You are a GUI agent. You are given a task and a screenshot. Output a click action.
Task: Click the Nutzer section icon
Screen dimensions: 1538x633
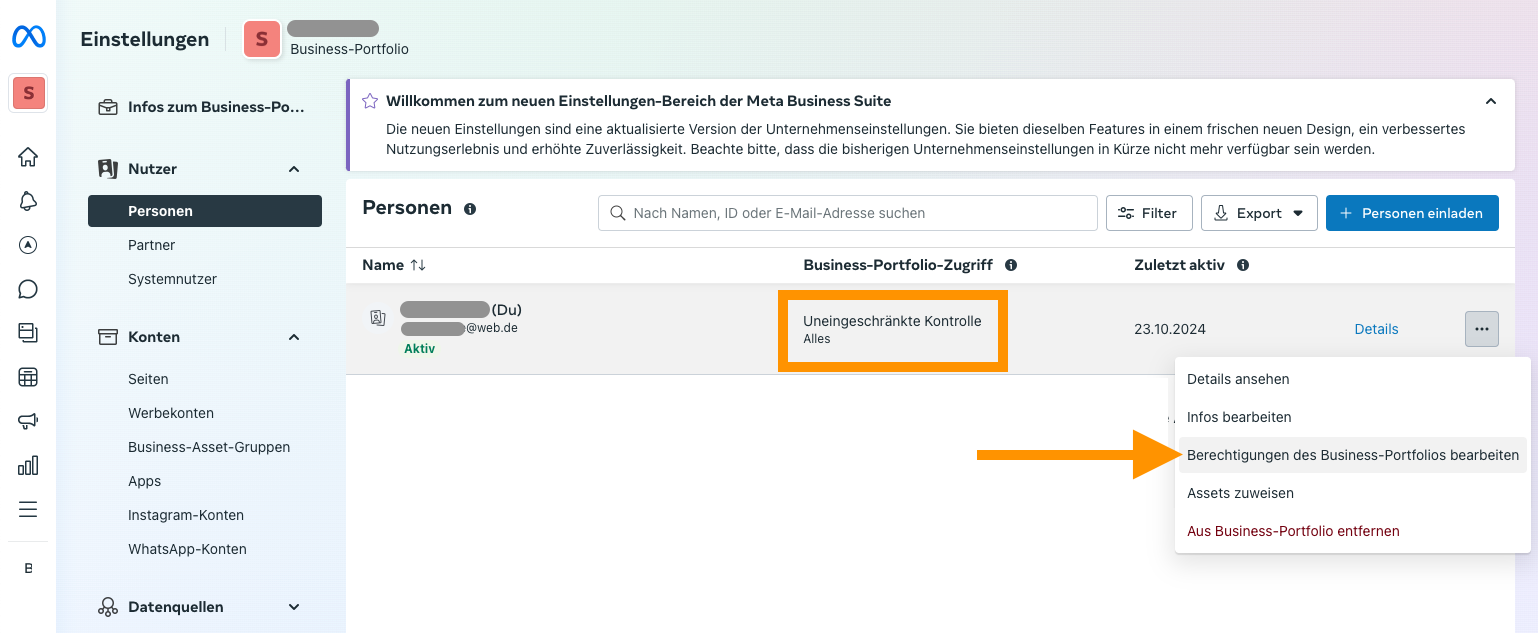pyautogui.click(x=107, y=169)
